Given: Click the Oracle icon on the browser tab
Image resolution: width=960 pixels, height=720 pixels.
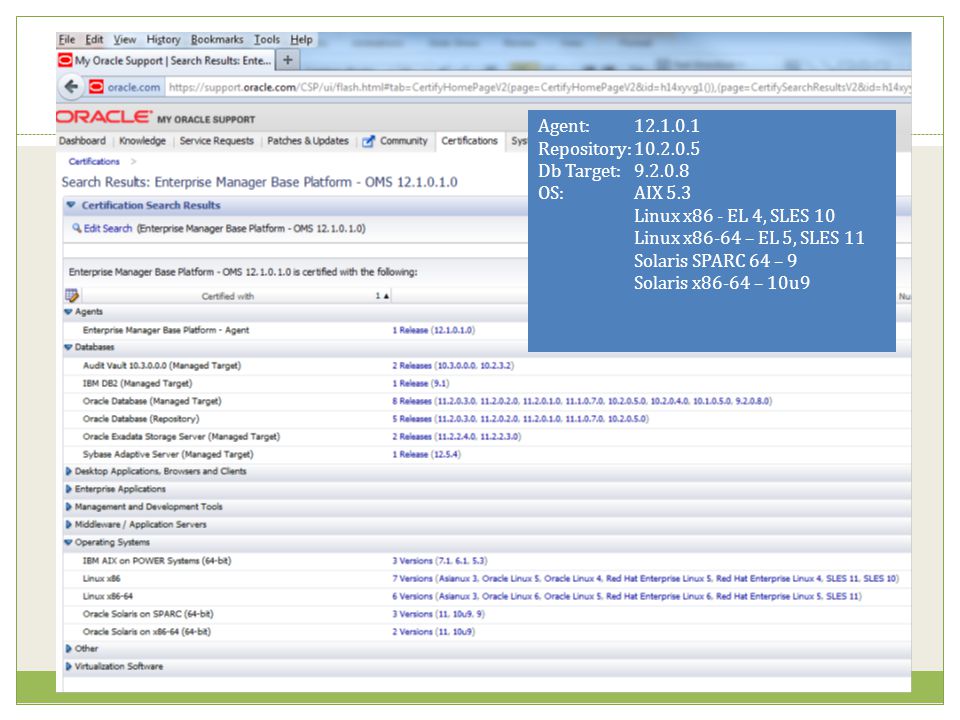Looking at the screenshot, I should [x=65, y=60].
